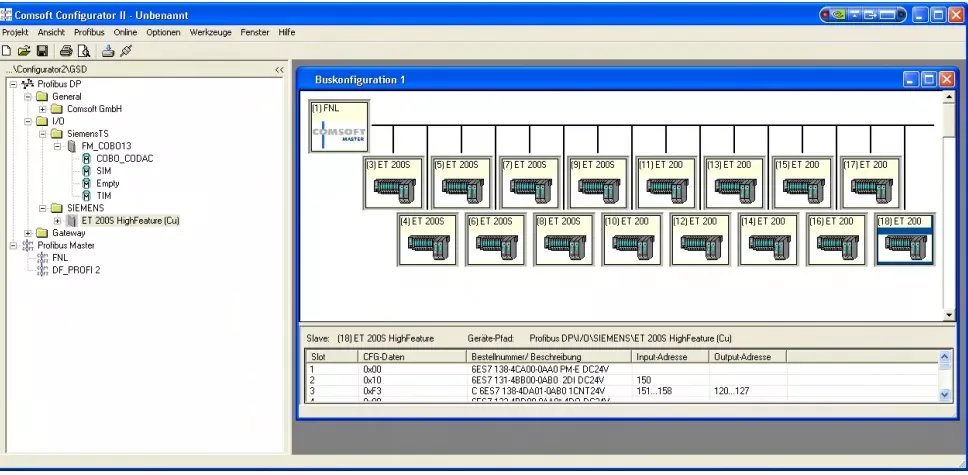Screen dimensions: 968x475
Task: Create a new project with the blank page icon
Action: tap(7, 51)
